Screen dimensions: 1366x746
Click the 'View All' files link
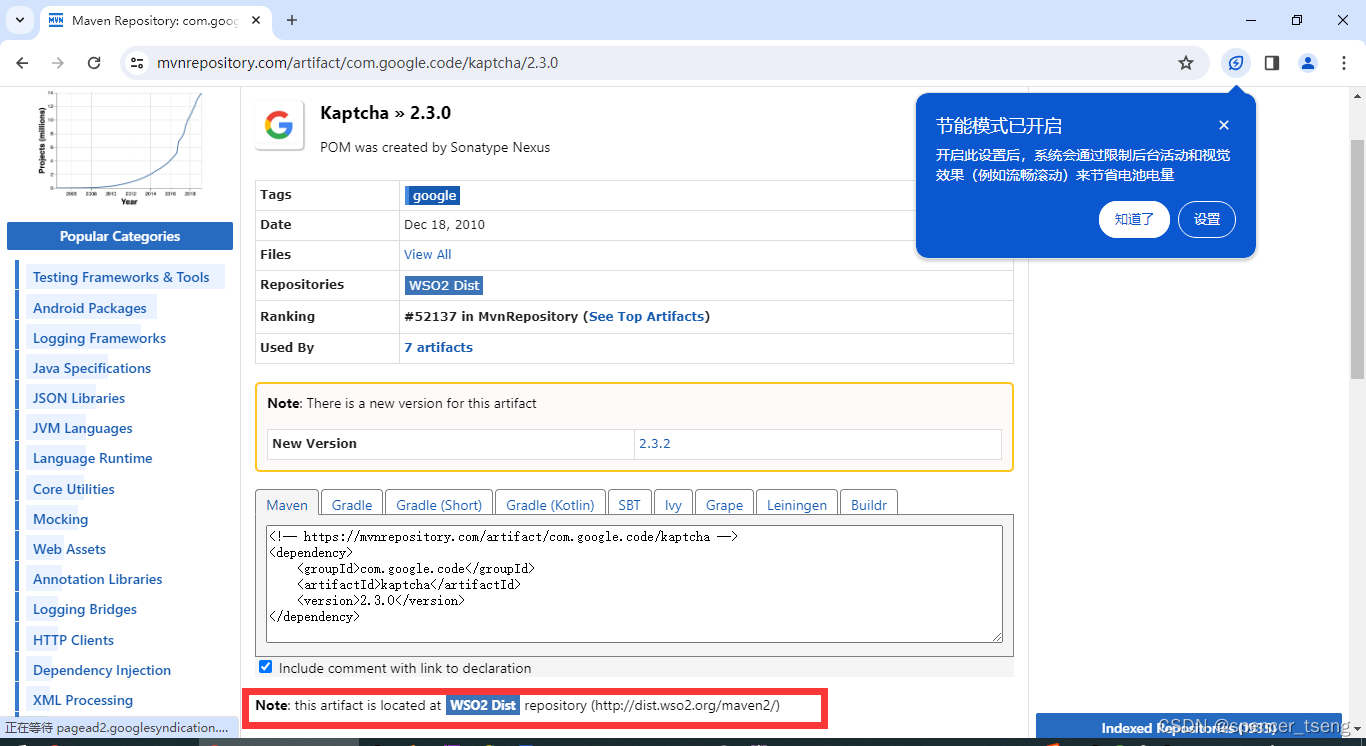point(427,254)
